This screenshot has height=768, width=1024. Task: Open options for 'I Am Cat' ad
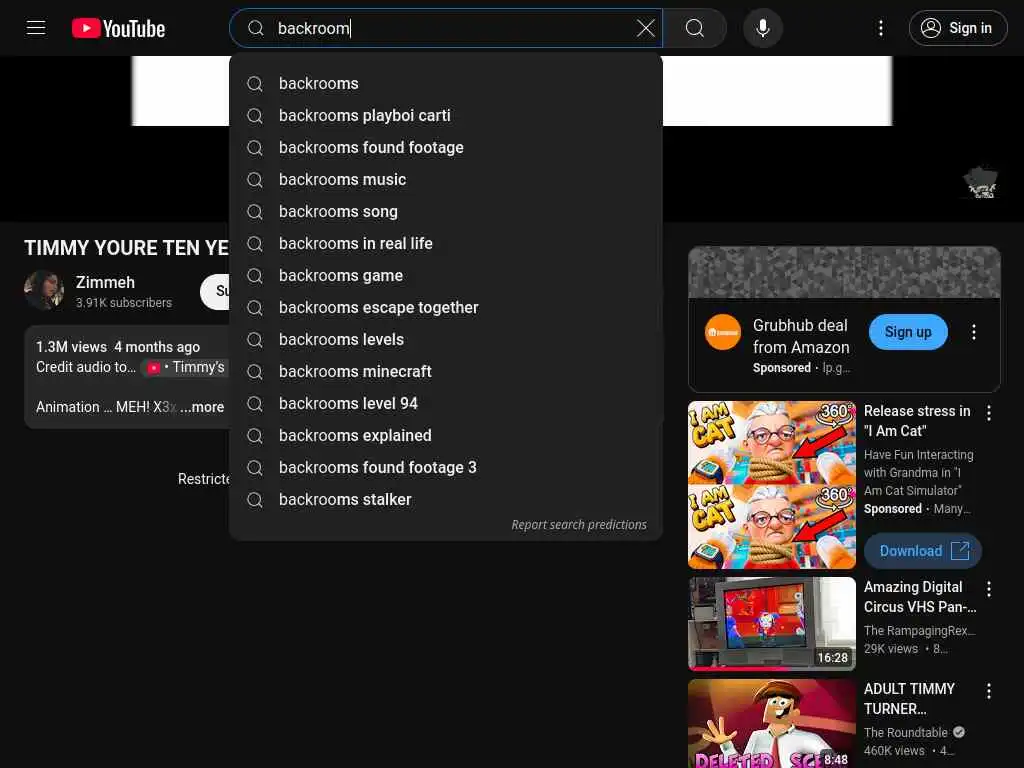tap(989, 413)
